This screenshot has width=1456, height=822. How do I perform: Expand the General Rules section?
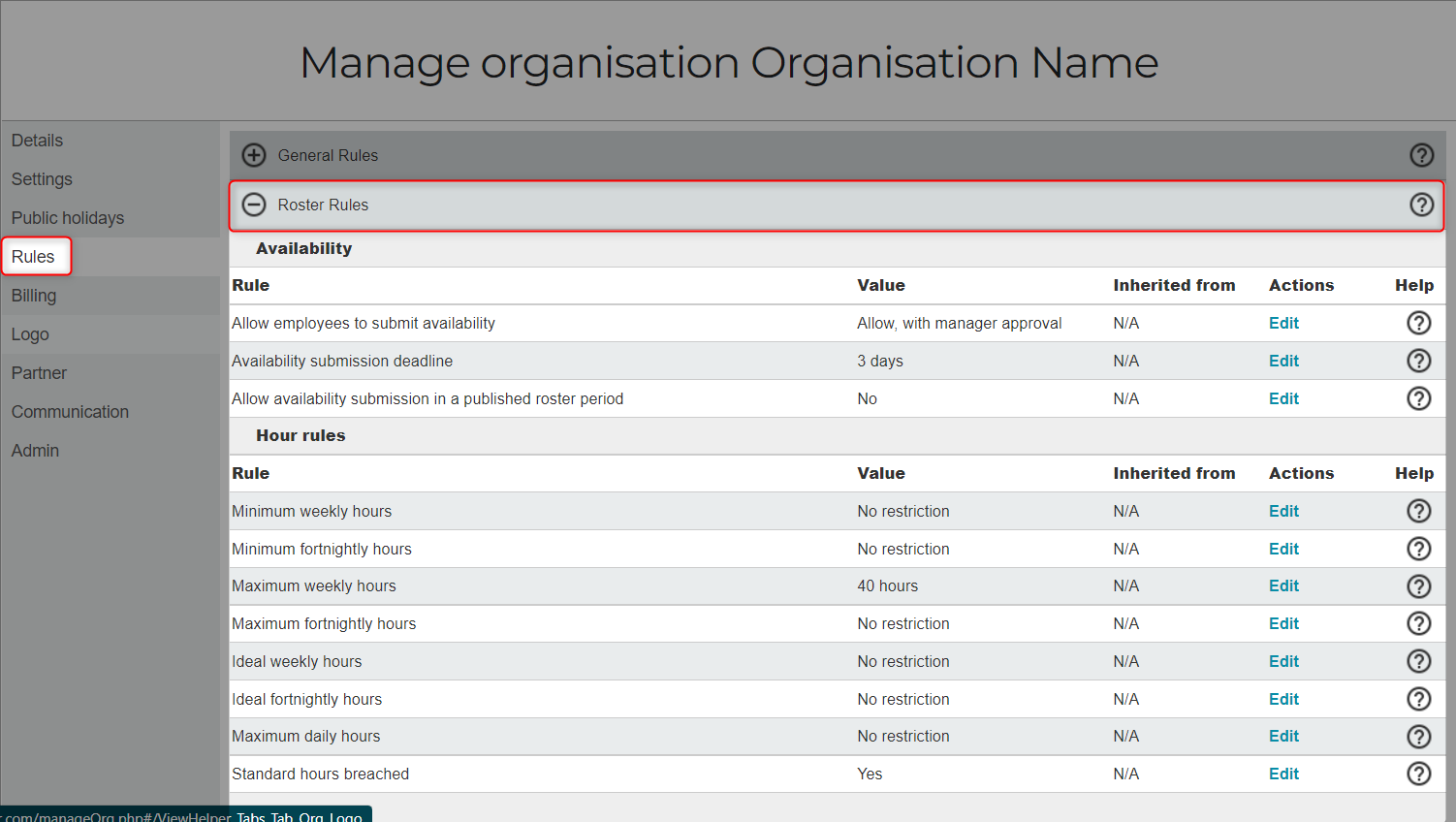coord(254,155)
